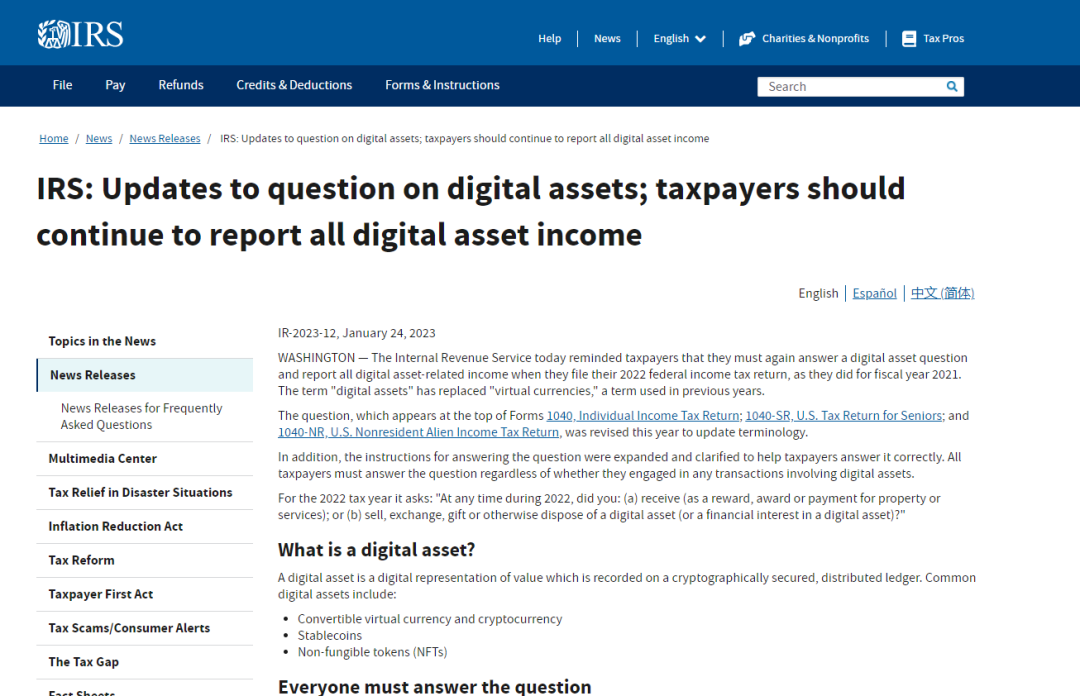Select English language label above article

pos(818,293)
